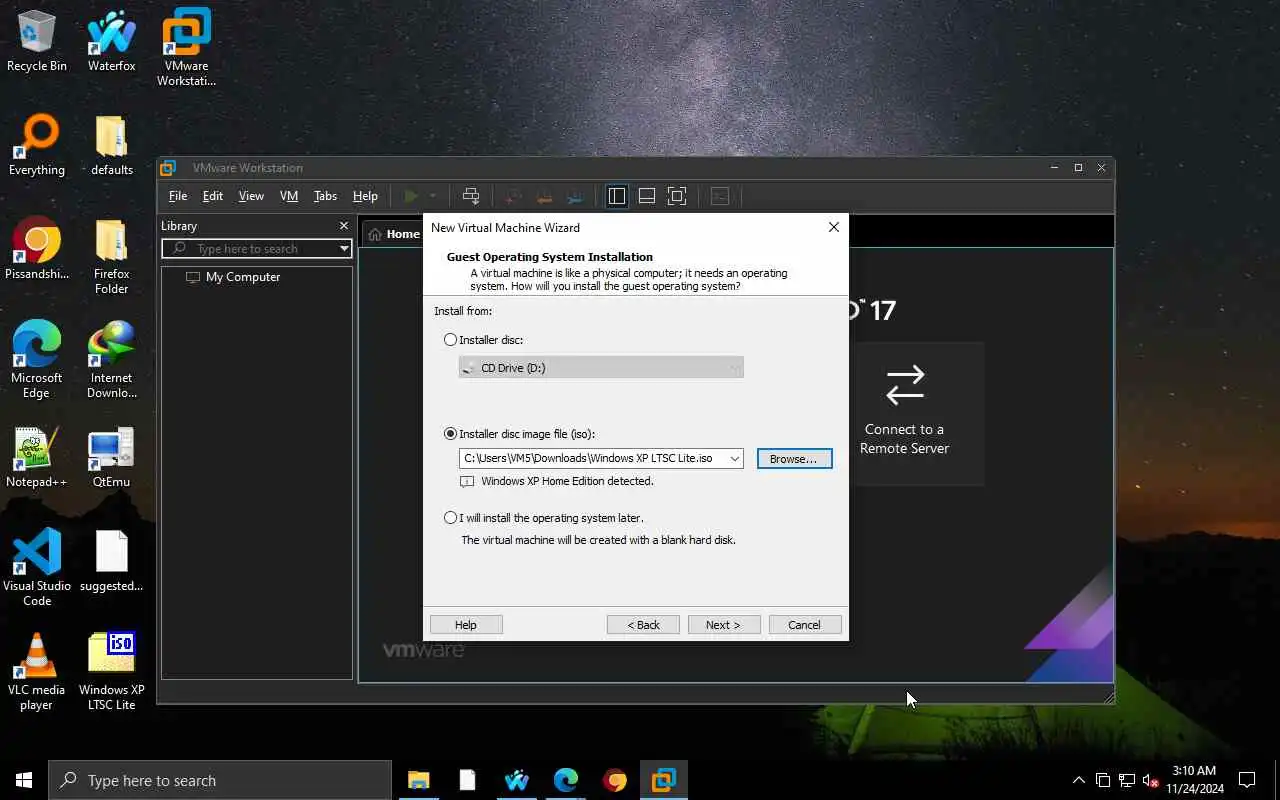Image resolution: width=1280 pixels, height=800 pixels.
Task: Select Installer disc image file (iso) option
Action: pos(451,434)
